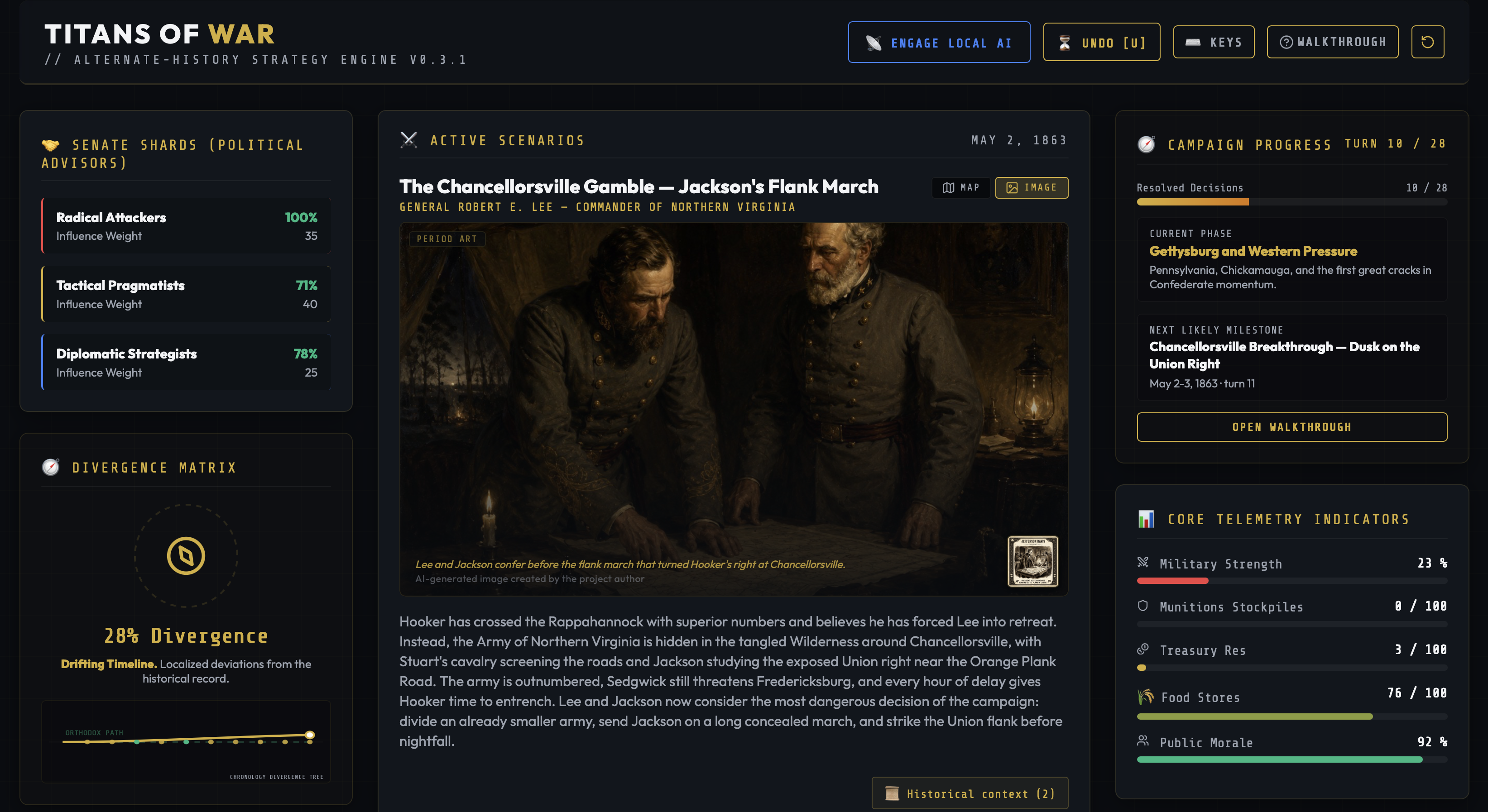Viewport: 1488px width, 812px height.
Task: Click the May 2, 1863 date
Action: tap(1018, 140)
